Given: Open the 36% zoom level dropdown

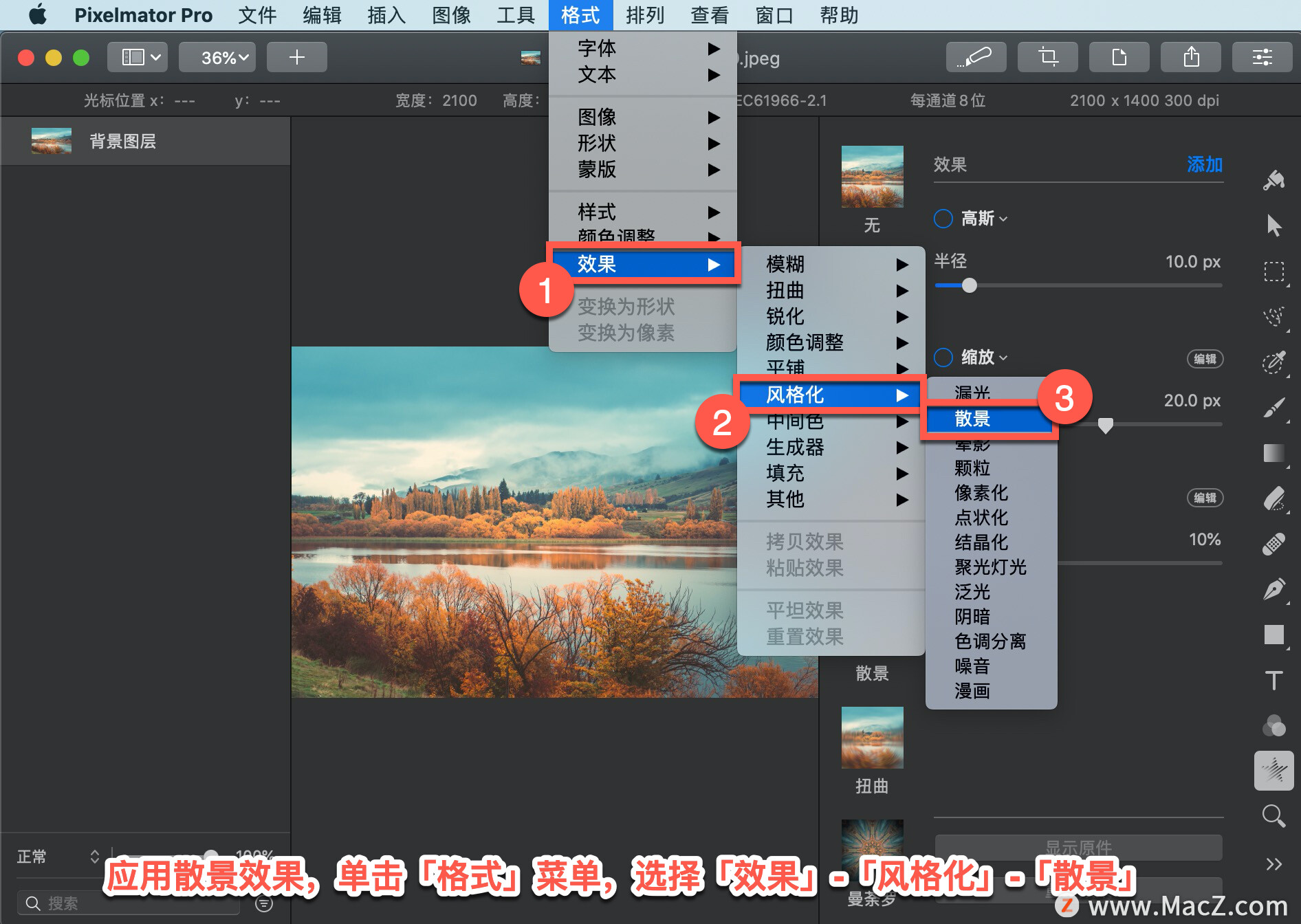Looking at the screenshot, I should pyautogui.click(x=217, y=57).
